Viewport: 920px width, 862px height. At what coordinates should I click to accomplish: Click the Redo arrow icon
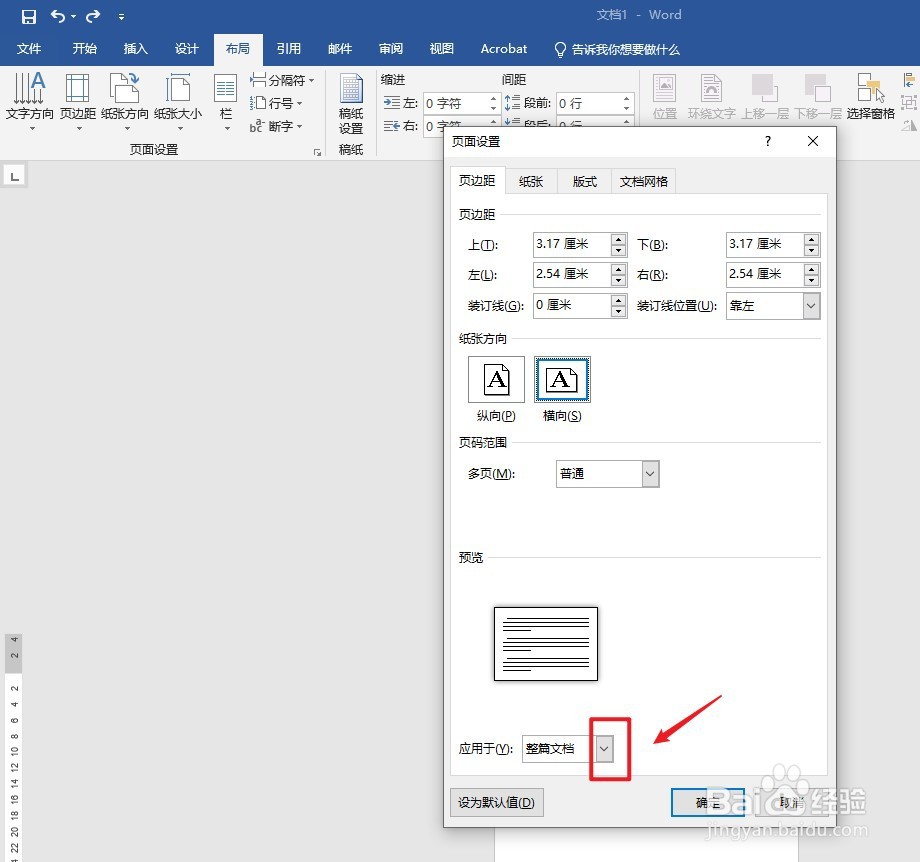tap(93, 16)
